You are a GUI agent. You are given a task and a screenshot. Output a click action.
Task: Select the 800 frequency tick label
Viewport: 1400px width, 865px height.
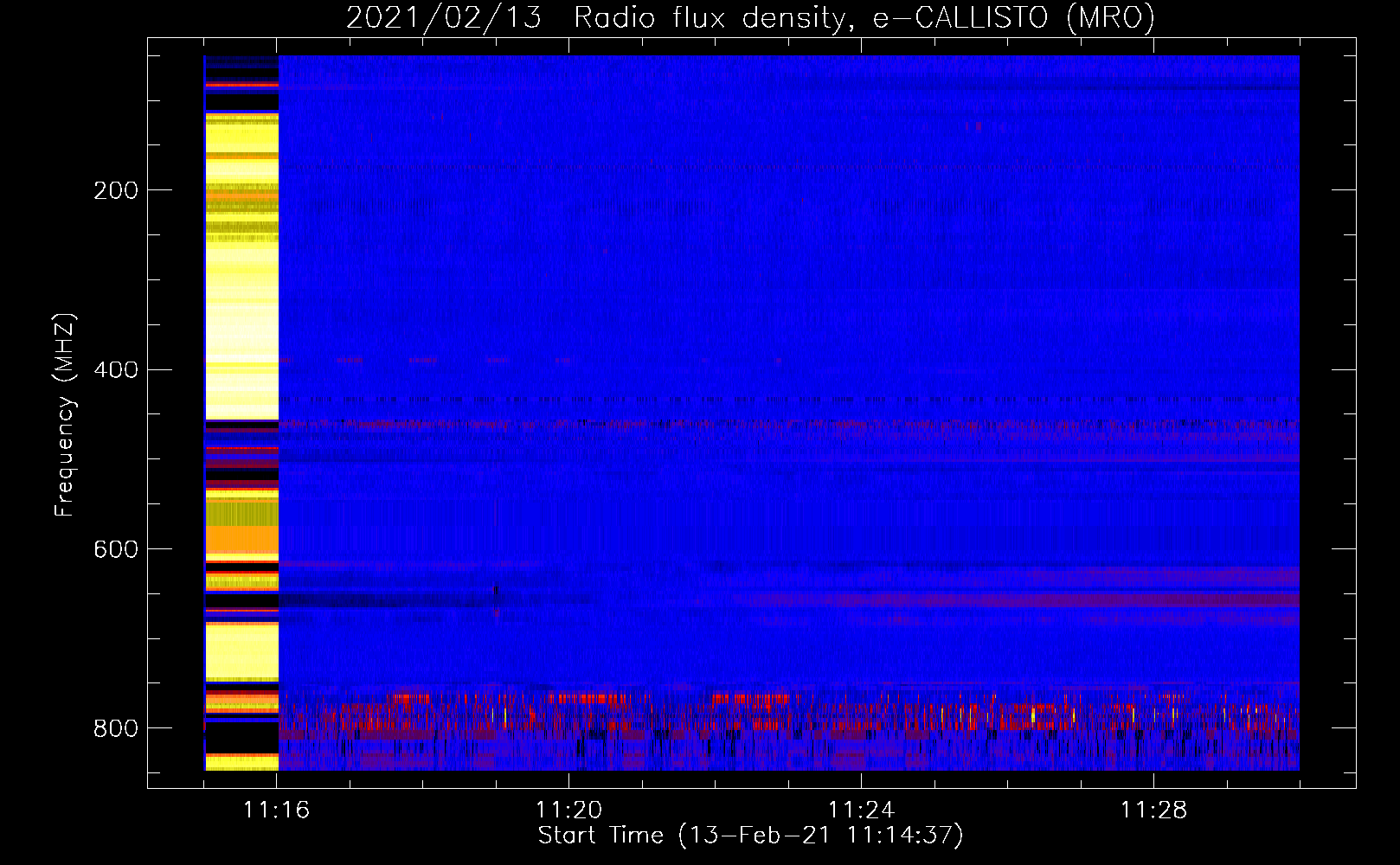[x=116, y=728]
